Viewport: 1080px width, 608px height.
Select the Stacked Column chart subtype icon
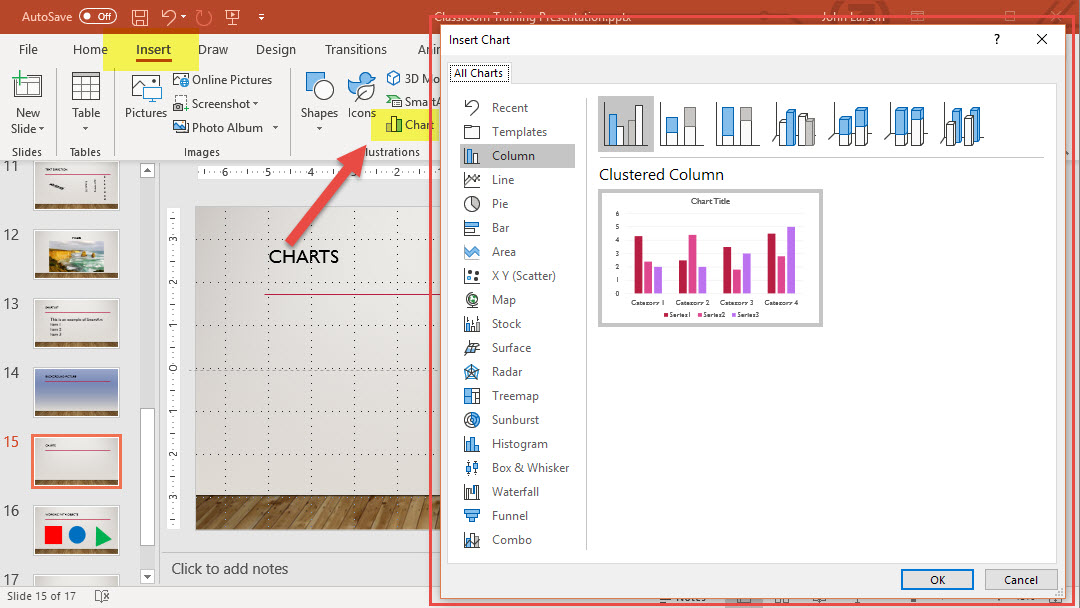tap(682, 124)
